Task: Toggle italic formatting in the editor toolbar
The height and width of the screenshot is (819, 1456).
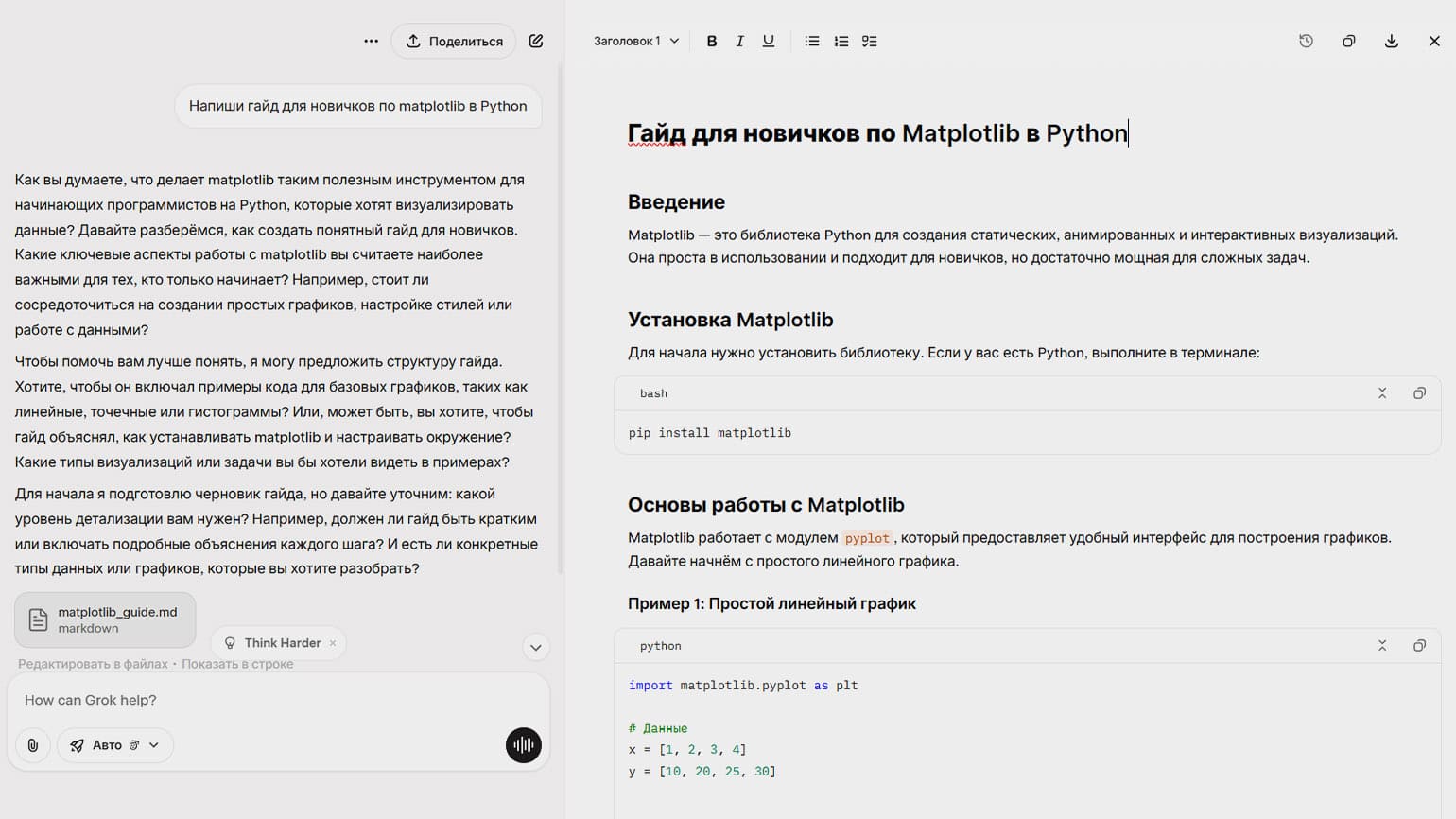Action: pyautogui.click(x=740, y=42)
